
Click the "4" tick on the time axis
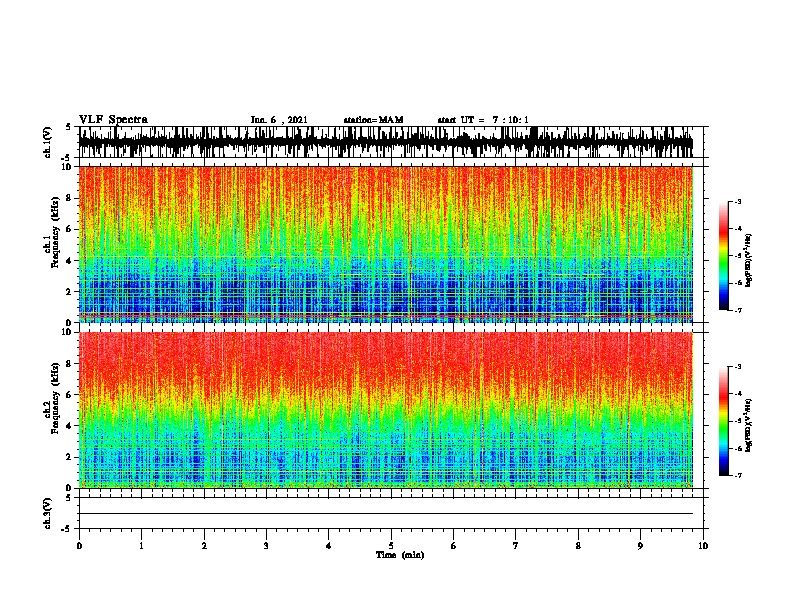[x=329, y=545]
